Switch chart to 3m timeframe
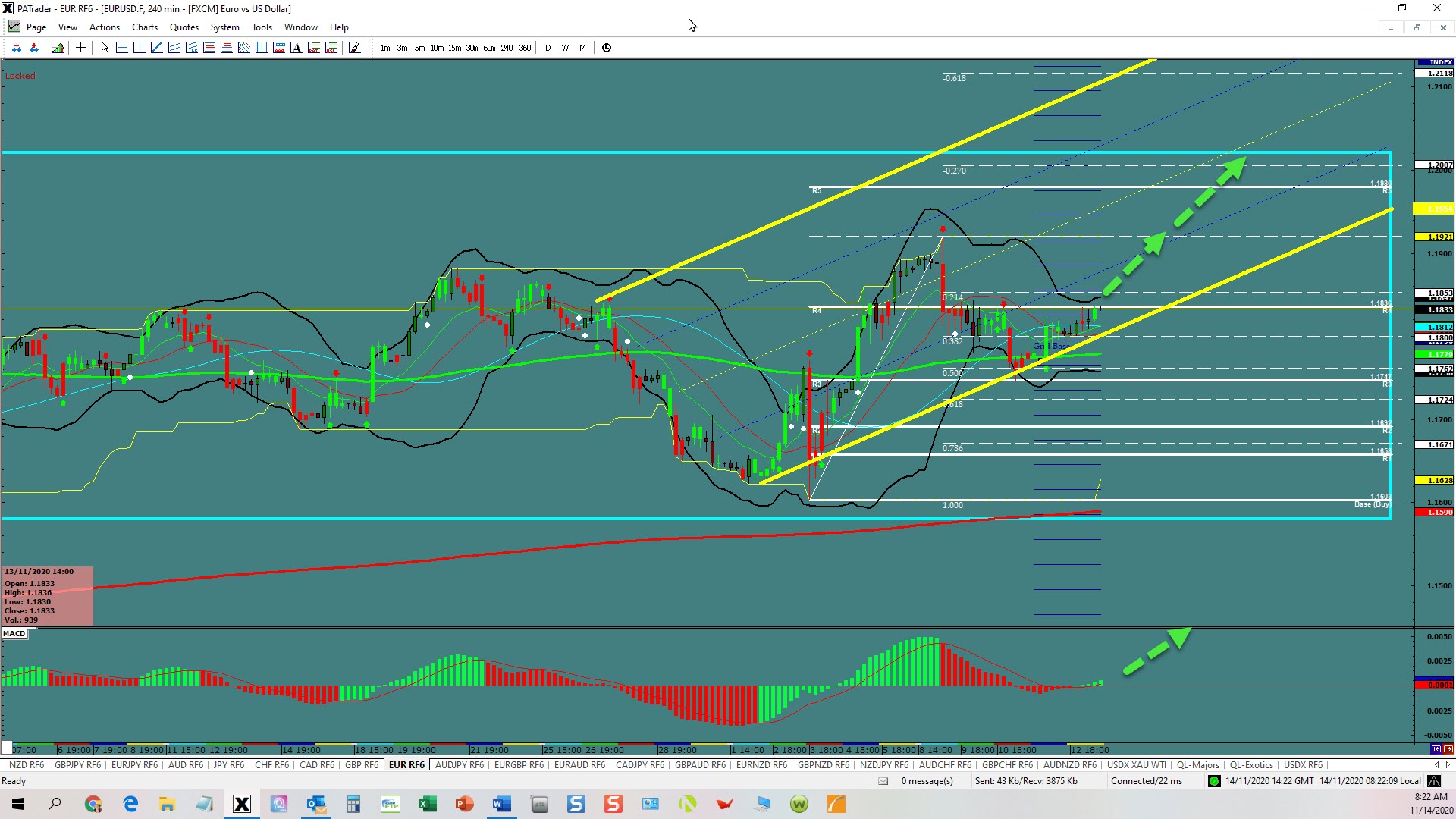This screenshot has height=819, width=1456. coord(402,48)
